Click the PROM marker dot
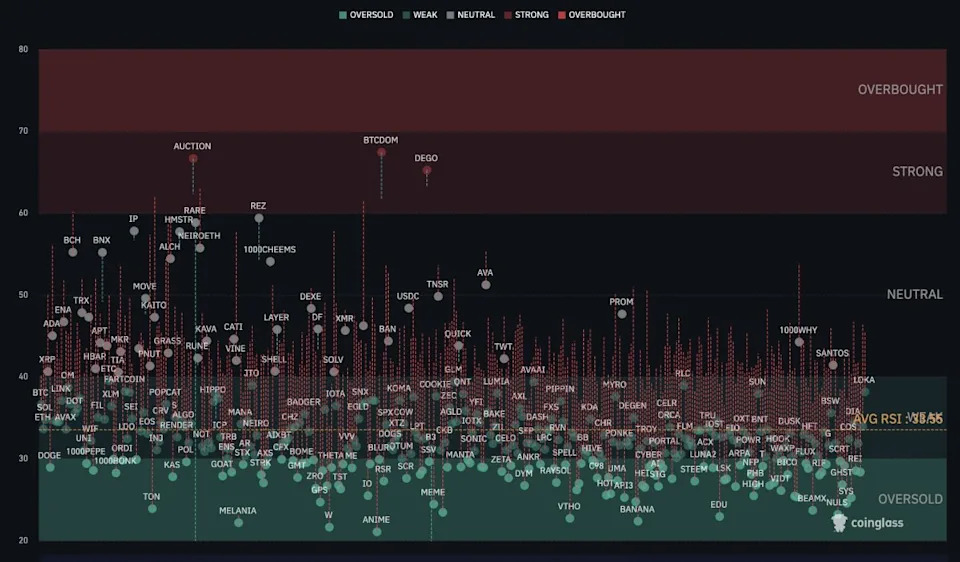The image size is (960, 562). pyautogui.click(x=622, y=314)
